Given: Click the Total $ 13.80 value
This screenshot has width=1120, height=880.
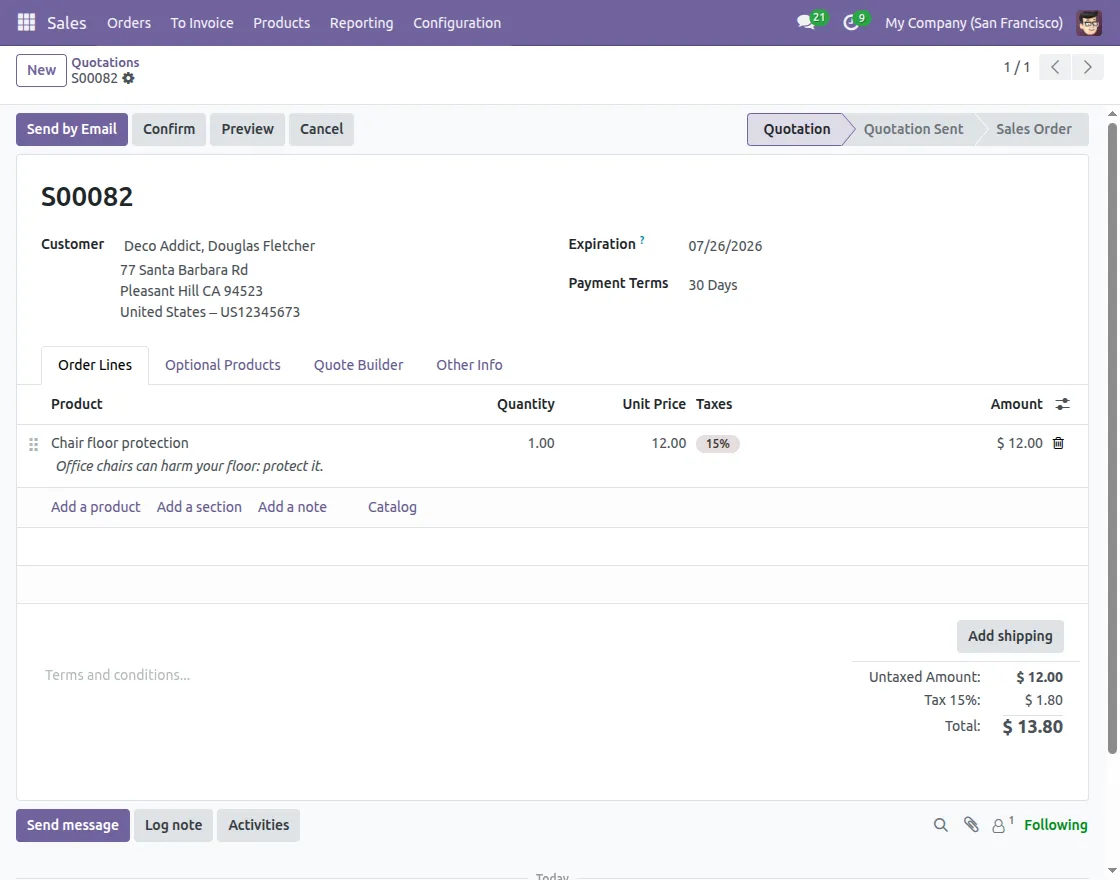Looking at the screenshot, I should coord(1032,727).
